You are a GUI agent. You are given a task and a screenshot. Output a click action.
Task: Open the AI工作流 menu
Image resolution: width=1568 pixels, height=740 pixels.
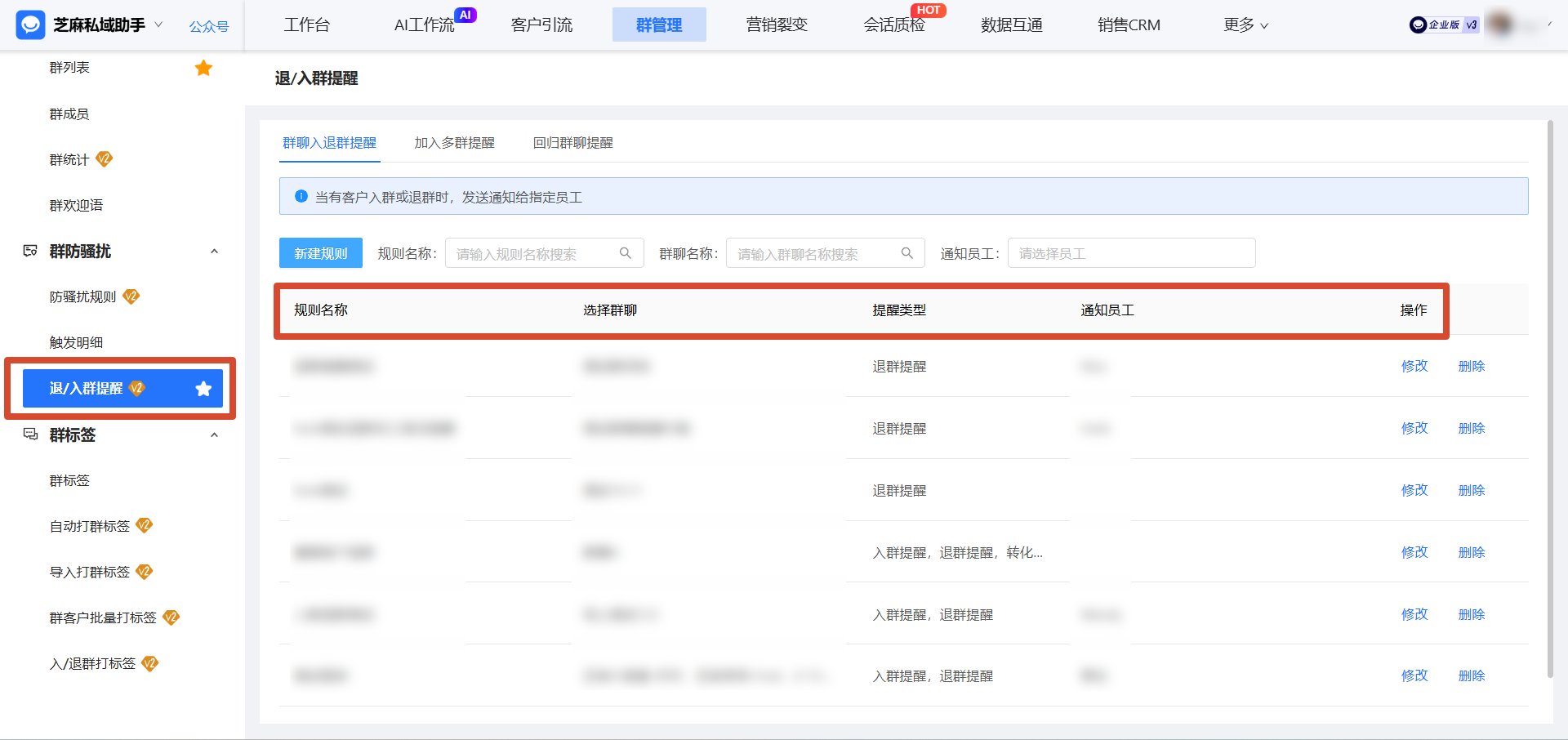pyautogui.click(x=424, y=25)
